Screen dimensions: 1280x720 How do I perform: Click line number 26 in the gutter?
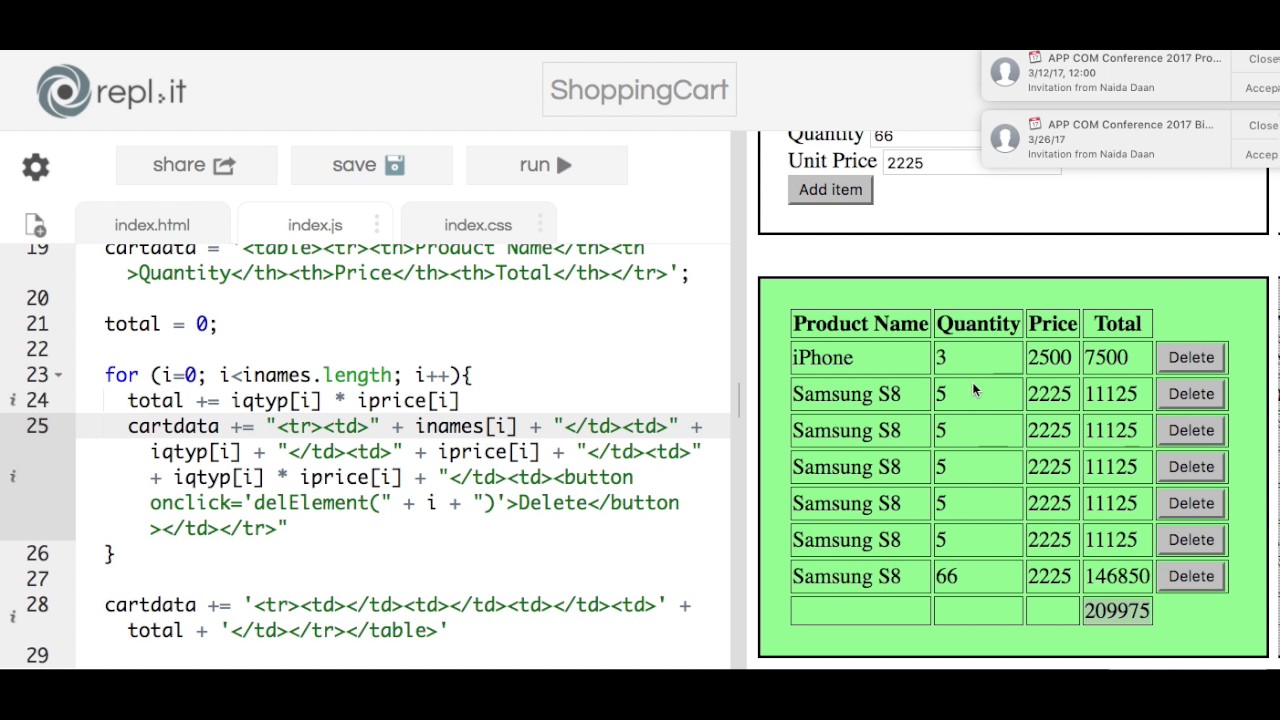(37, 553)
